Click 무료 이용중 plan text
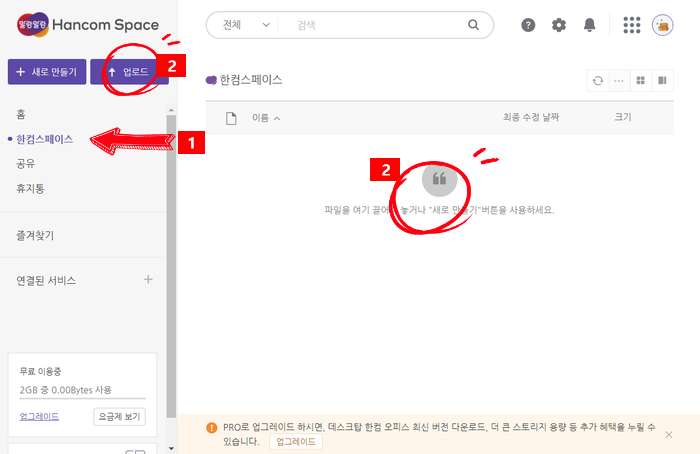Screen dimensions: 700x454 coord(40,371)
